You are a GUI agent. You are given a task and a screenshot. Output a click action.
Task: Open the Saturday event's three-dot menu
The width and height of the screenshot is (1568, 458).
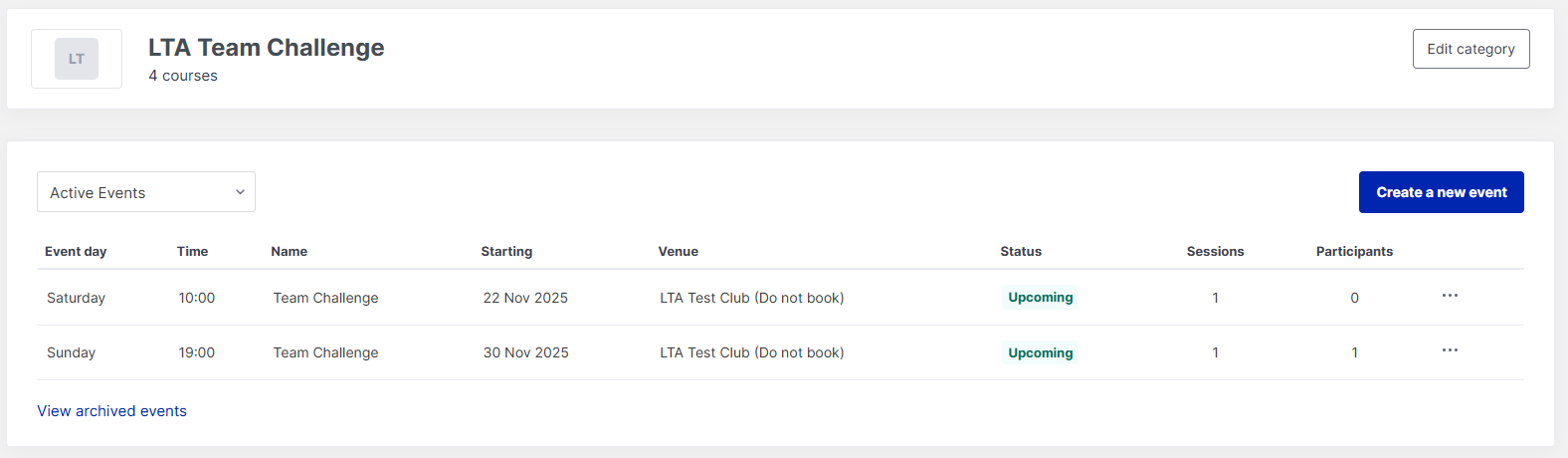1450,296
